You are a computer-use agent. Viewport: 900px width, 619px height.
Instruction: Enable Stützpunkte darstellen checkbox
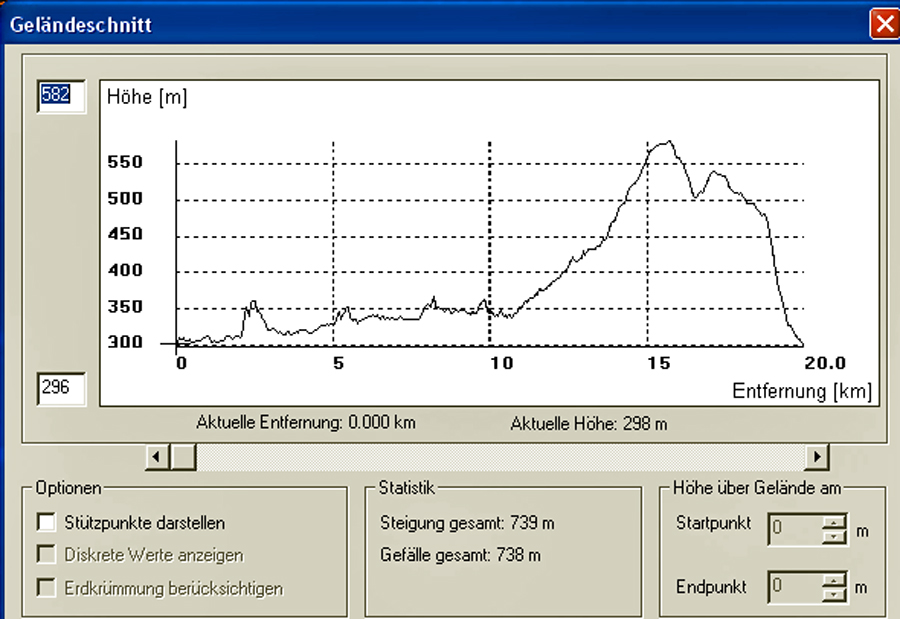[46, 522]
